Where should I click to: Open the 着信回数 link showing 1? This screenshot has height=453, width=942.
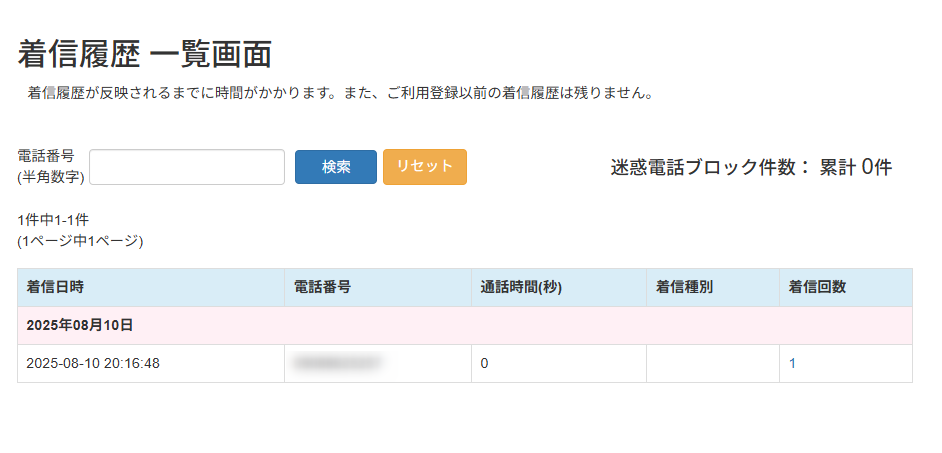point(792,363)
